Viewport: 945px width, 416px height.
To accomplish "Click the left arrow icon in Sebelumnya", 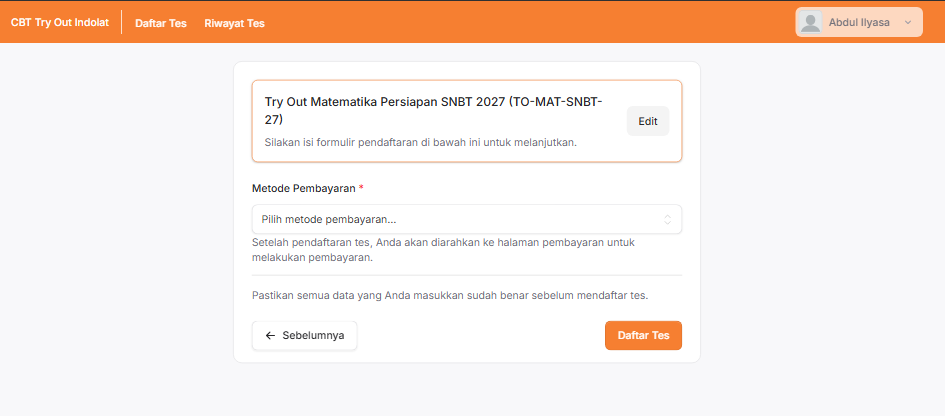I will tap(271, 335).
